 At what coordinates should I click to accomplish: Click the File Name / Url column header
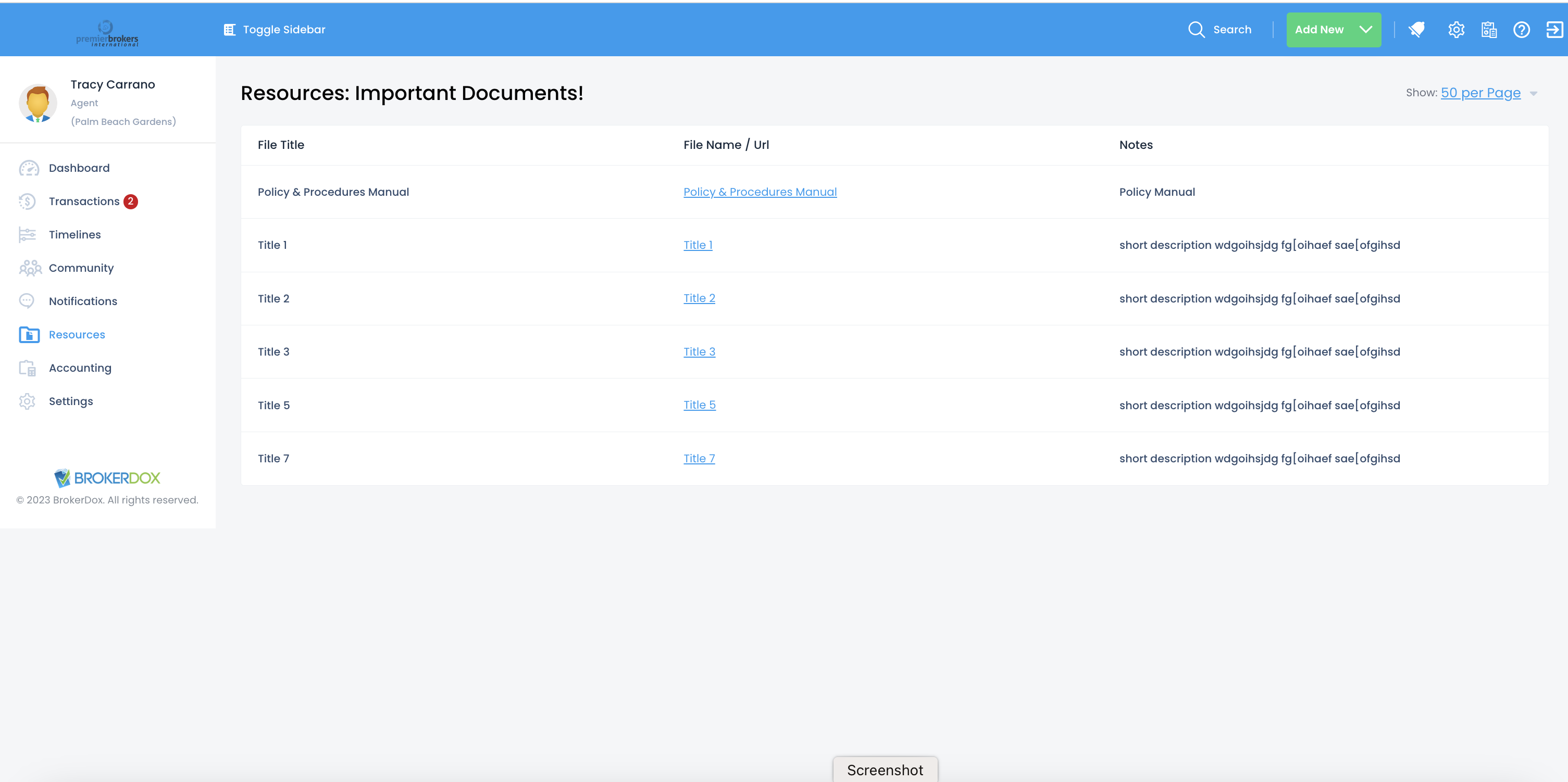[726, 145]
